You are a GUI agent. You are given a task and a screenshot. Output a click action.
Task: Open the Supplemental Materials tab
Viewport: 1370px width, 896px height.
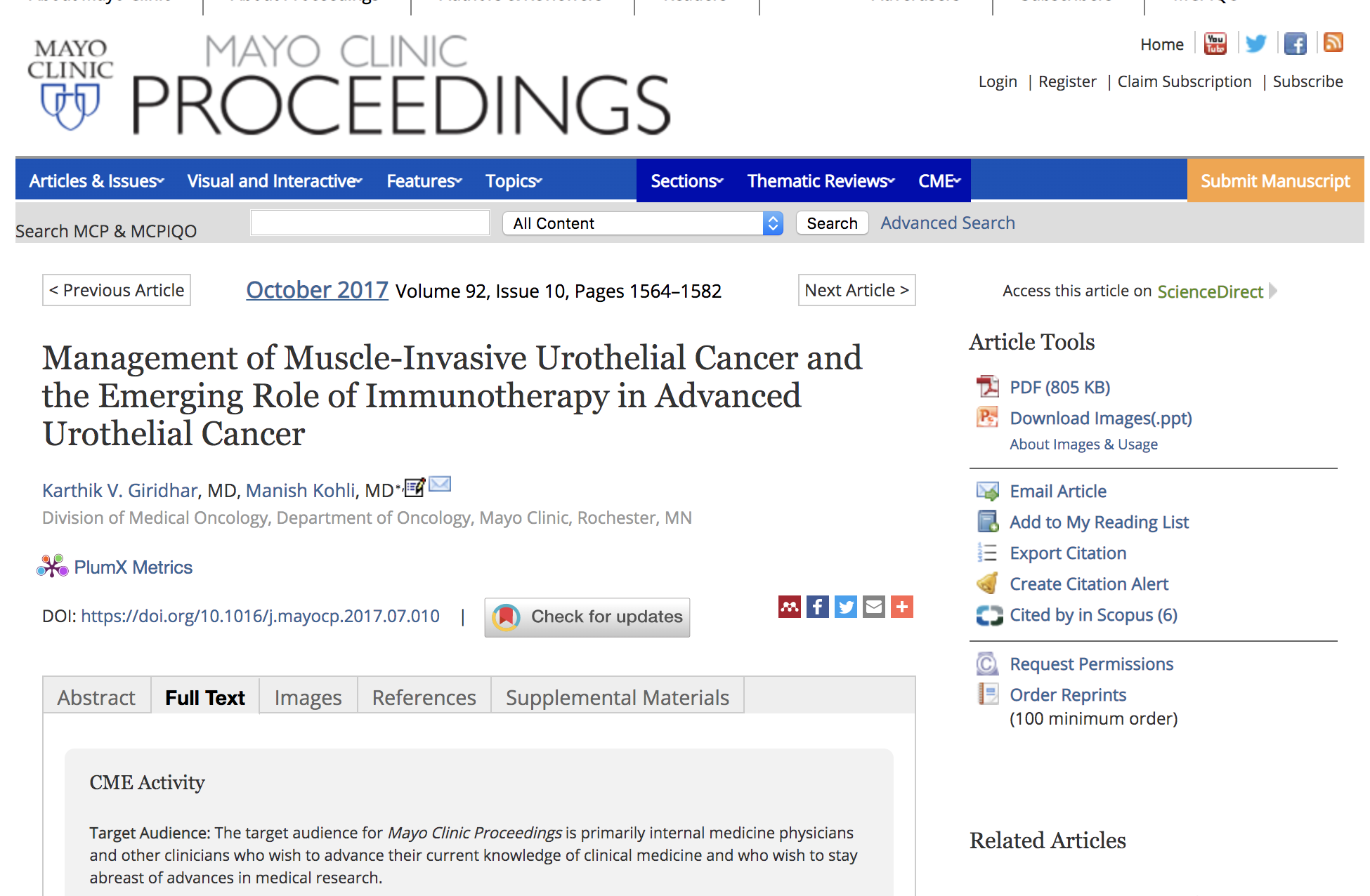pos(618,697)
